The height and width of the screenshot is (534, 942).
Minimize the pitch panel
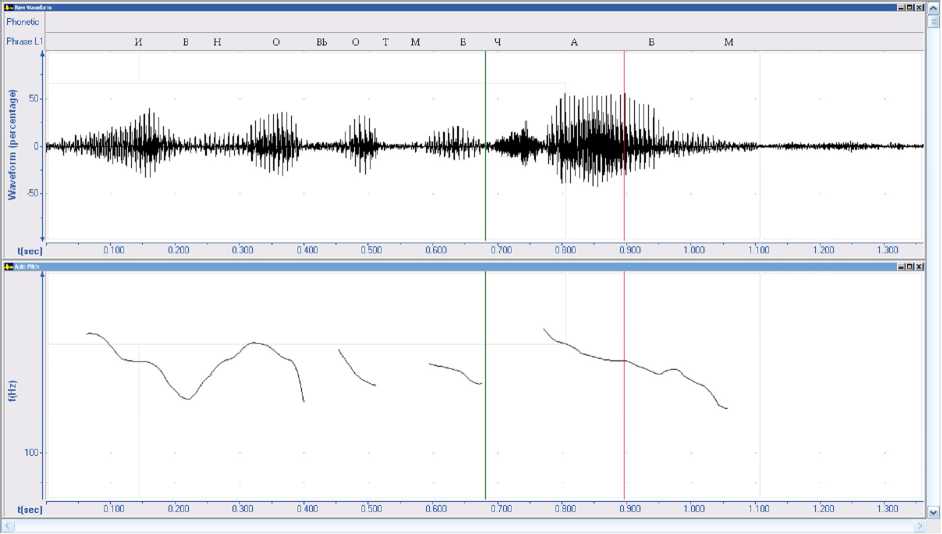click(x=900, y=266)
